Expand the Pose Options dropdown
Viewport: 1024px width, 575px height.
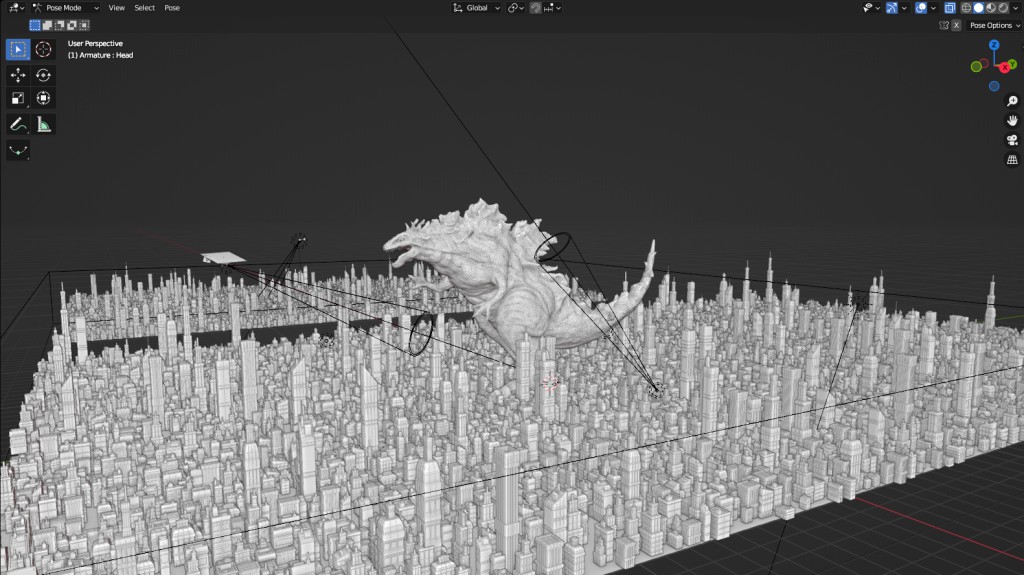(x=993, y=25)
